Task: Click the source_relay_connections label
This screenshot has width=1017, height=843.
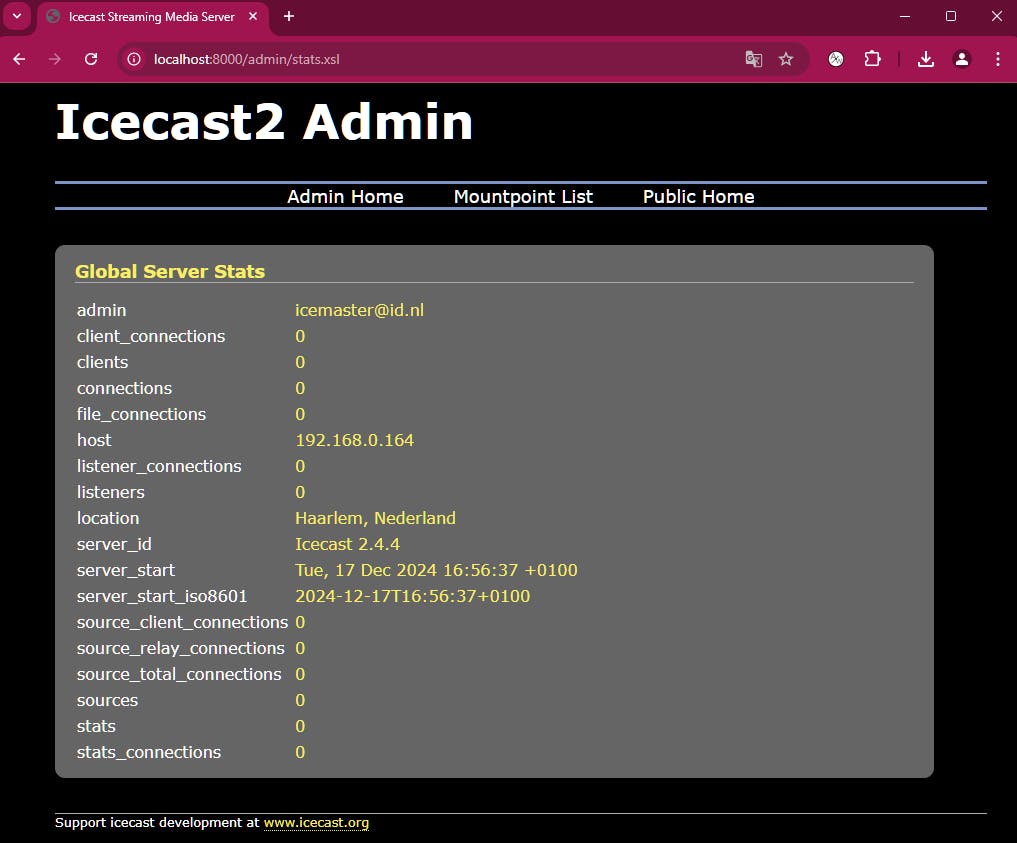Action: [181, 648]
